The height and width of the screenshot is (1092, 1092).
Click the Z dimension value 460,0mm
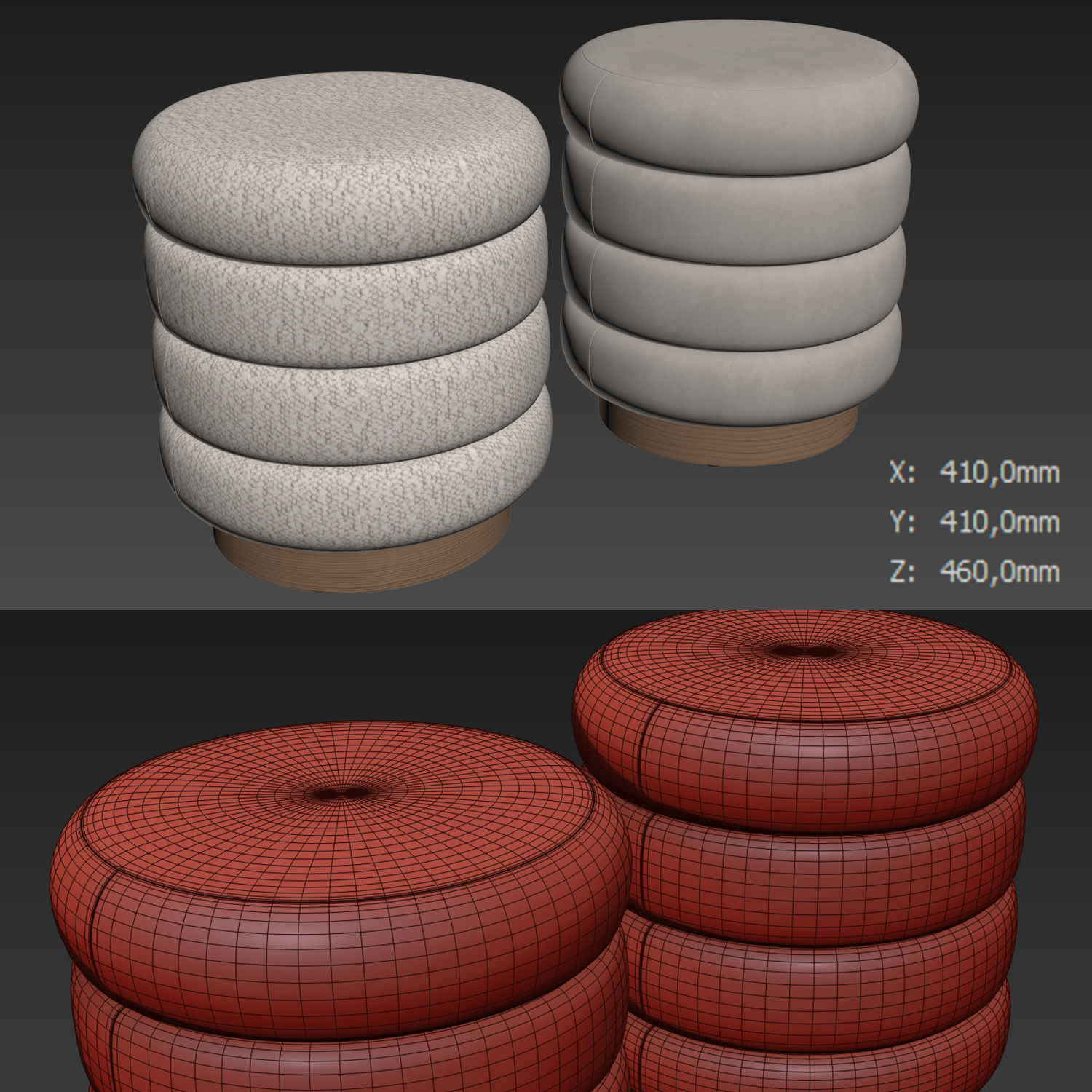coord(999,571)
